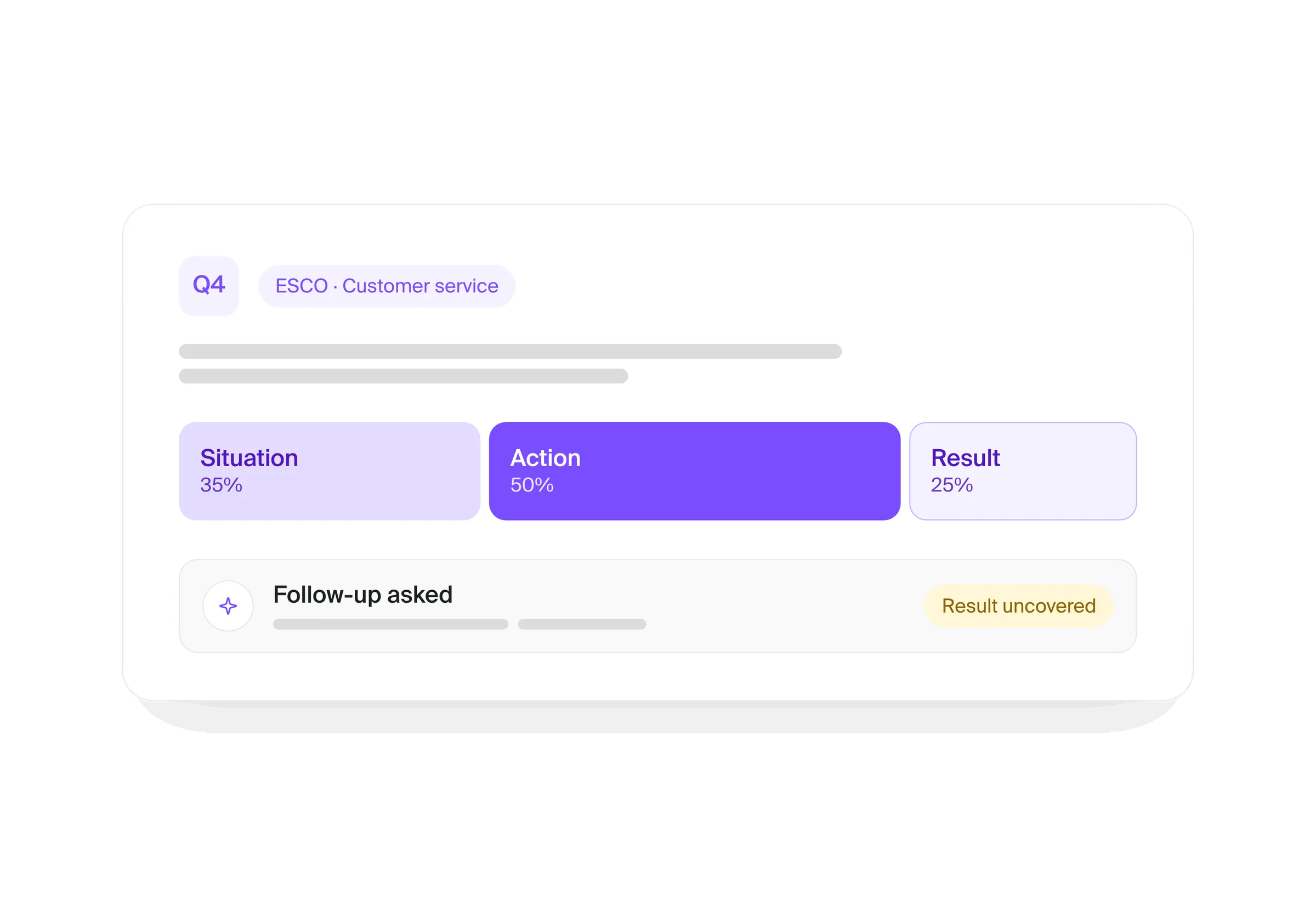The width and height of the screenshot is (1316, 905).
Task: Click the 25% value under Result
Action: coord(951,485)
